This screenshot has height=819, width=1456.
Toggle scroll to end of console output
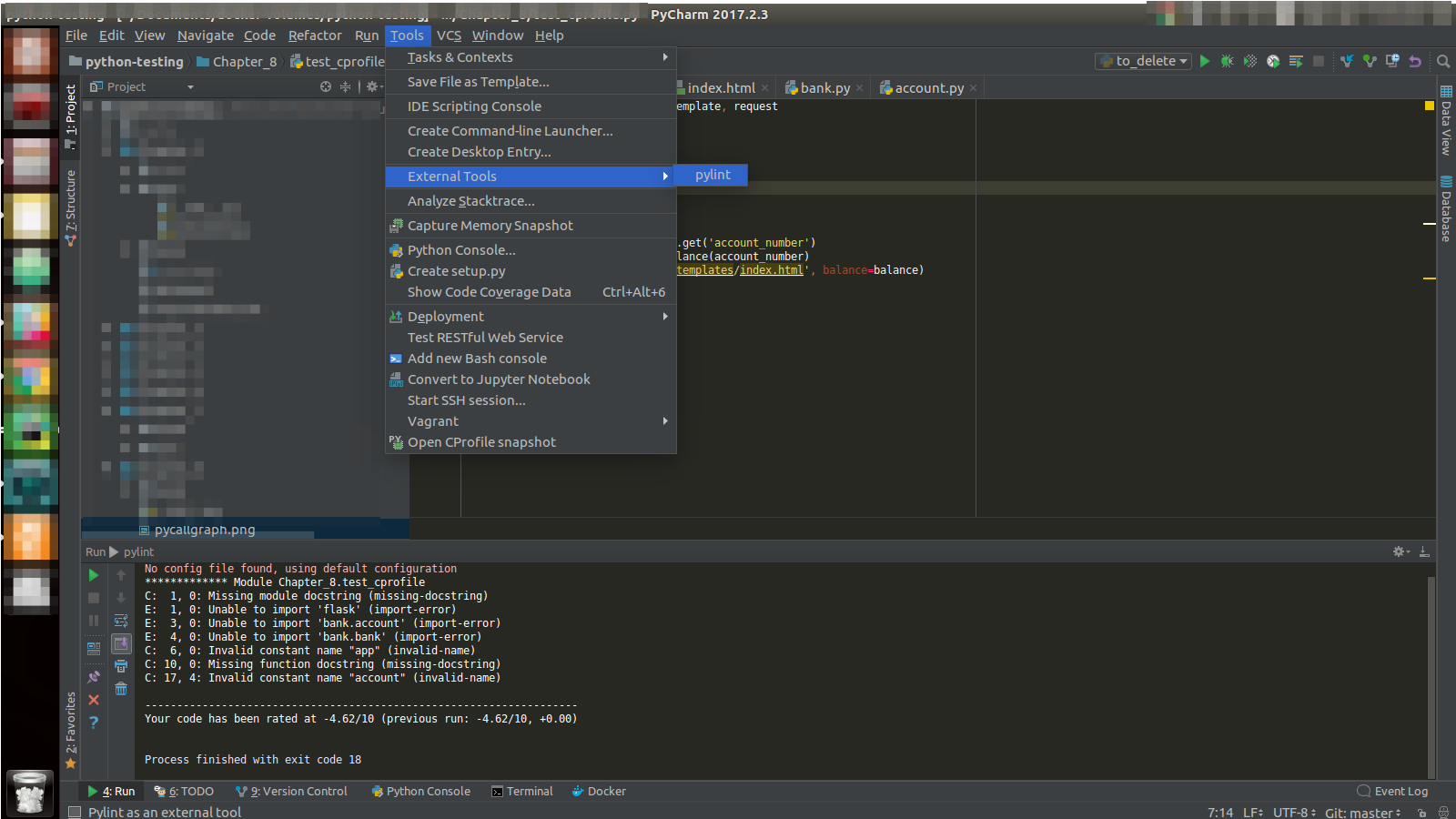click(121, 643)
